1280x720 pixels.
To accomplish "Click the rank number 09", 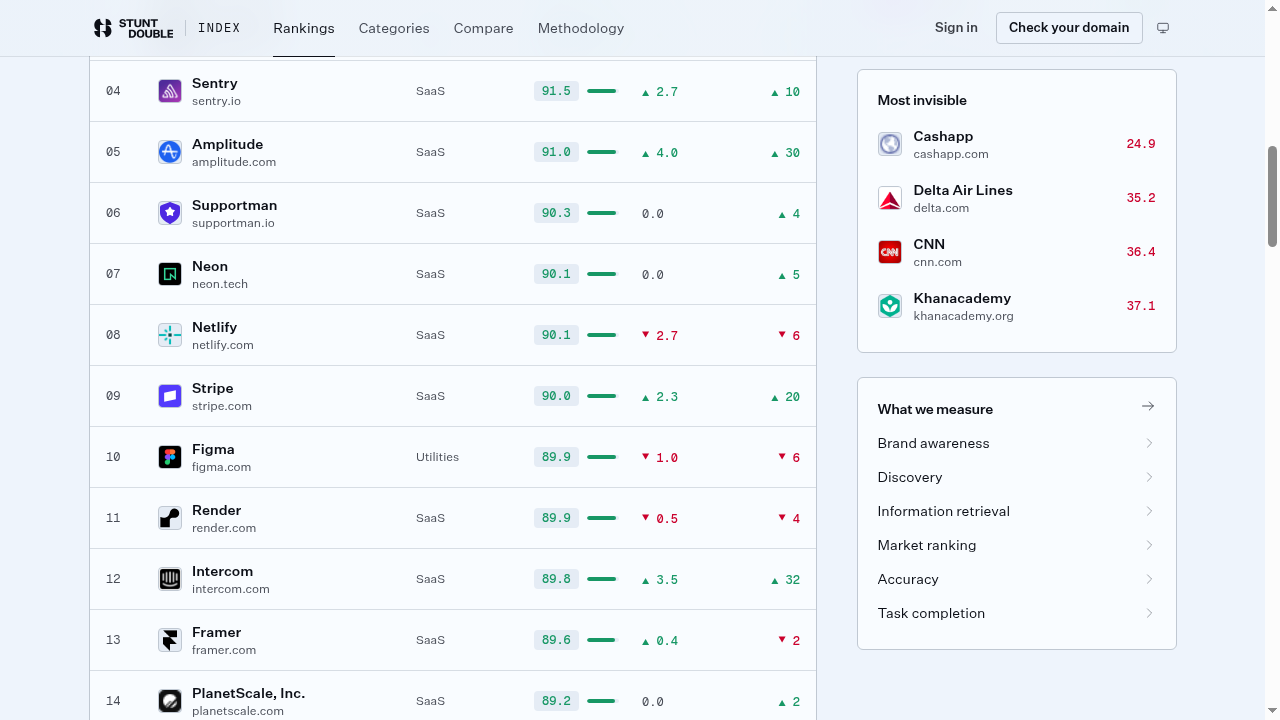I will tap(113, 396).
